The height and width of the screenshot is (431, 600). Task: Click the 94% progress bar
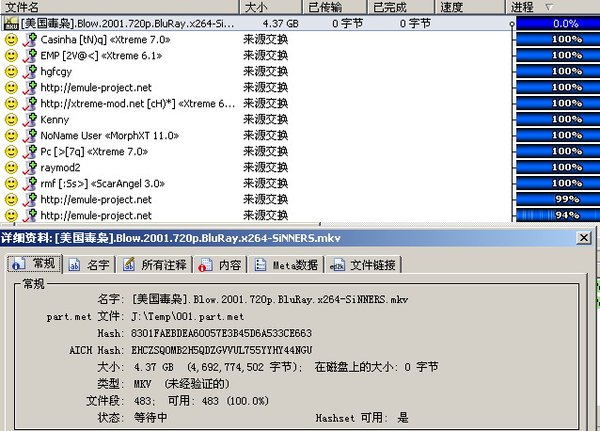point(558,216)
